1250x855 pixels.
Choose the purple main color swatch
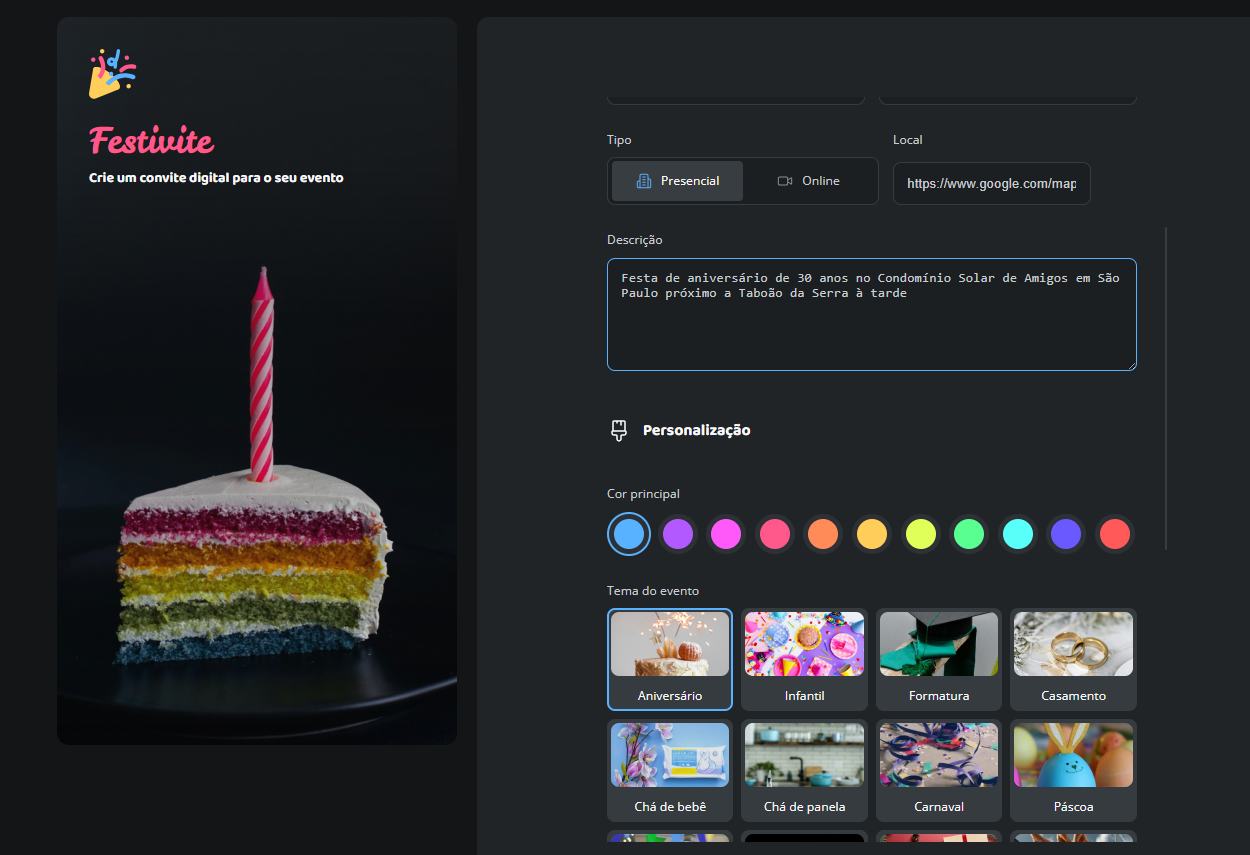pos(678,533)
